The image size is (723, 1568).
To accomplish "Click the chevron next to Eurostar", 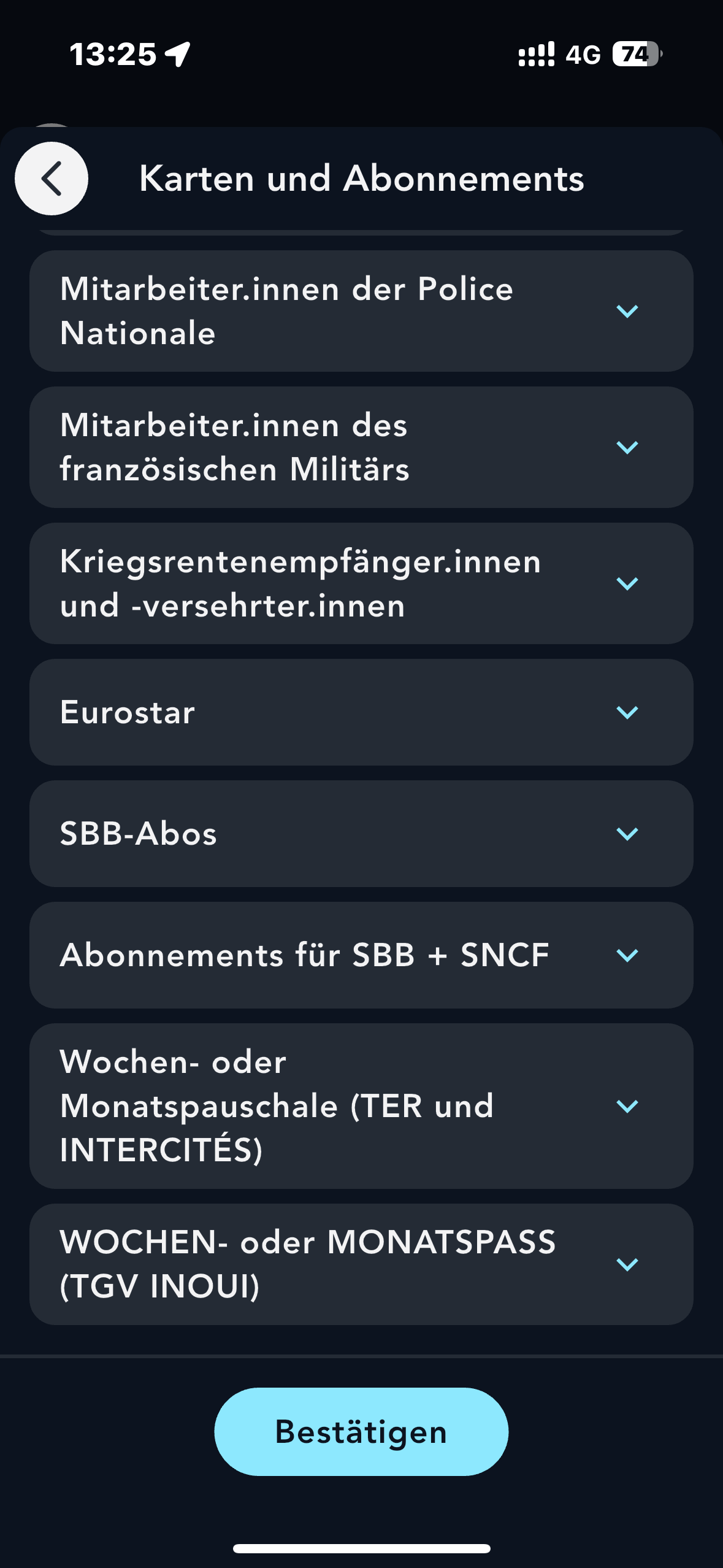I will tap(627, 712).
